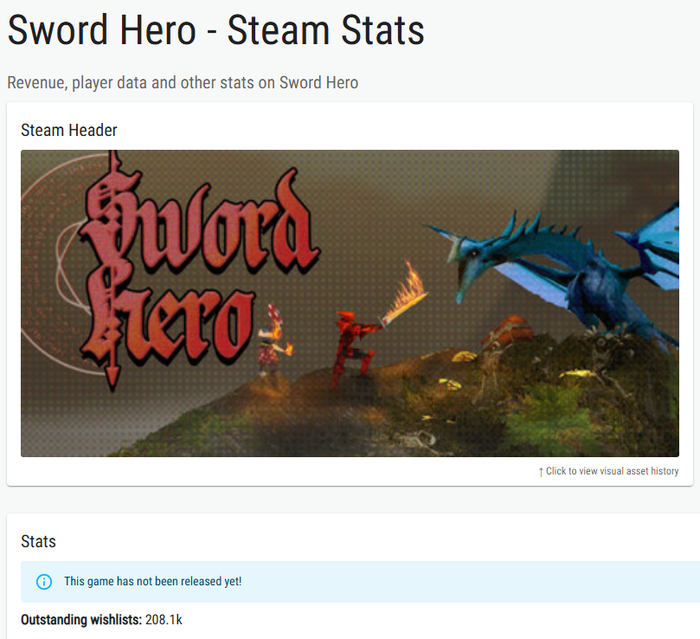
Task: Click the magic circle behind the logo
Action: [x=56, y=263]
